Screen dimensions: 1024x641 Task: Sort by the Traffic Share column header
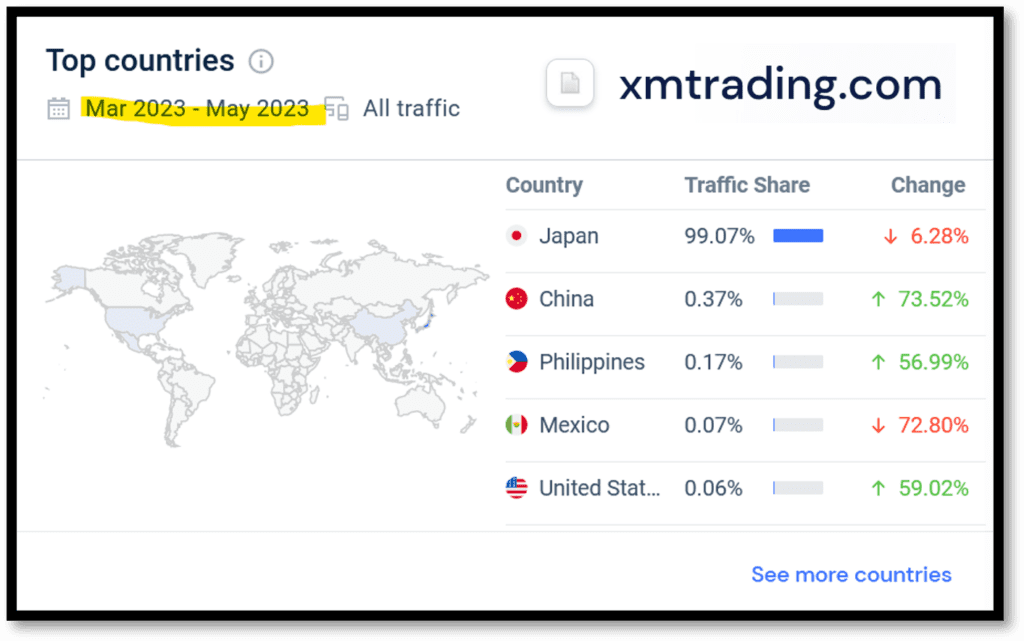pos(747,185)
